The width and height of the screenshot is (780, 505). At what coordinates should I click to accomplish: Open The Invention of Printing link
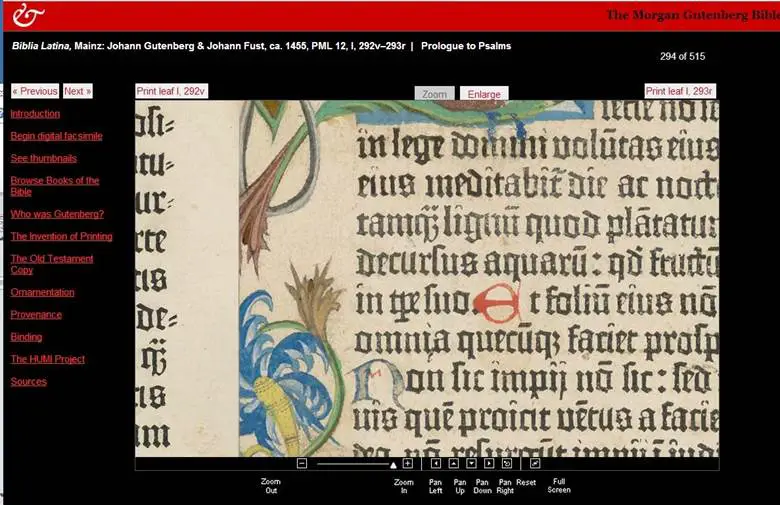(61, 236)
